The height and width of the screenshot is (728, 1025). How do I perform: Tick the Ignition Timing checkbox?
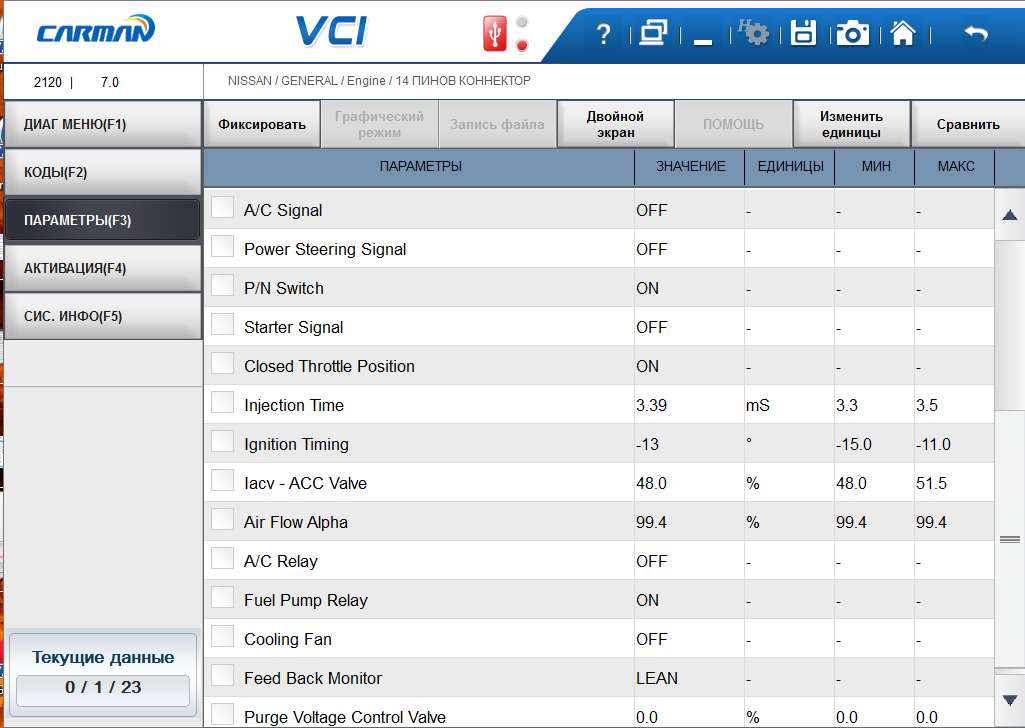point(222,441)
